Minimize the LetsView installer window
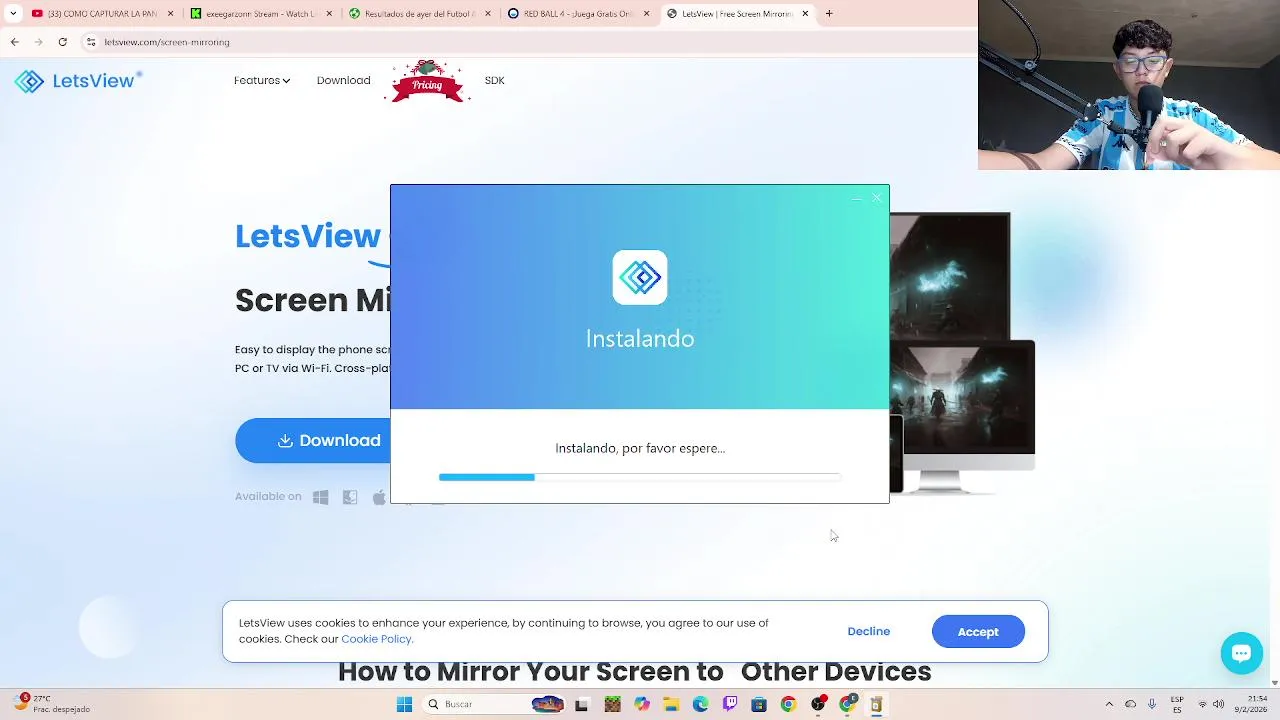This screenshot has height=720, width=1280. (856, 198)
